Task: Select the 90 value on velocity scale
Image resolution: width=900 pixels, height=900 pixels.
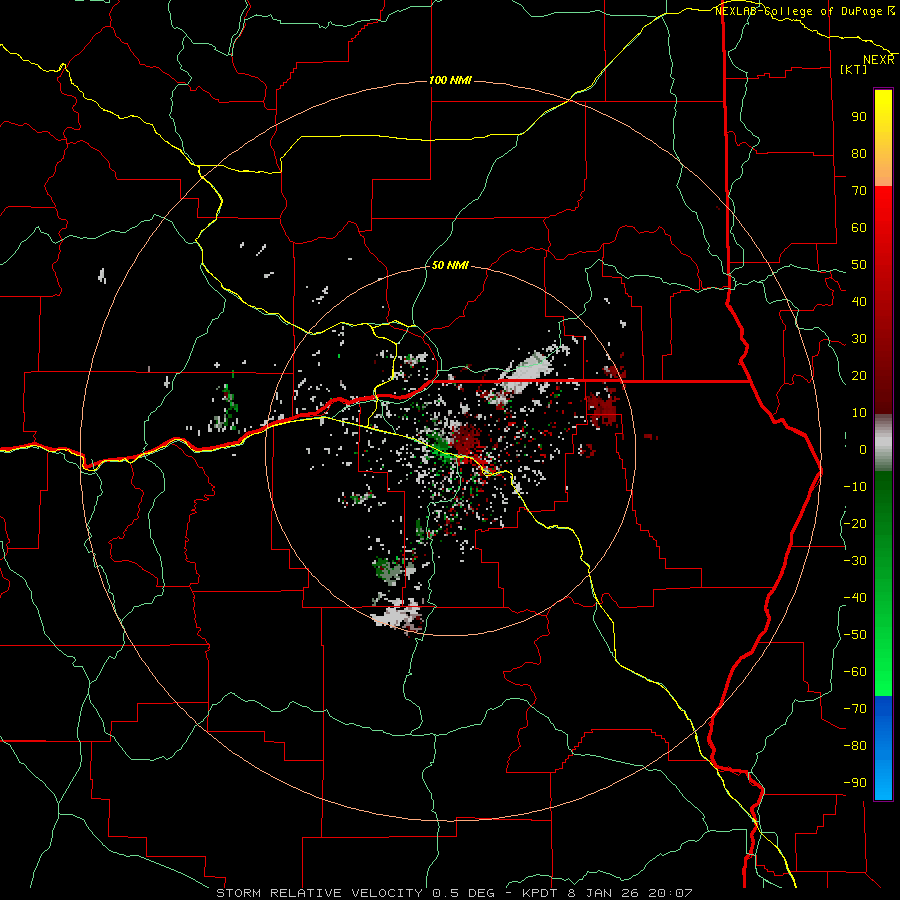Action: (x=859, y=117)
